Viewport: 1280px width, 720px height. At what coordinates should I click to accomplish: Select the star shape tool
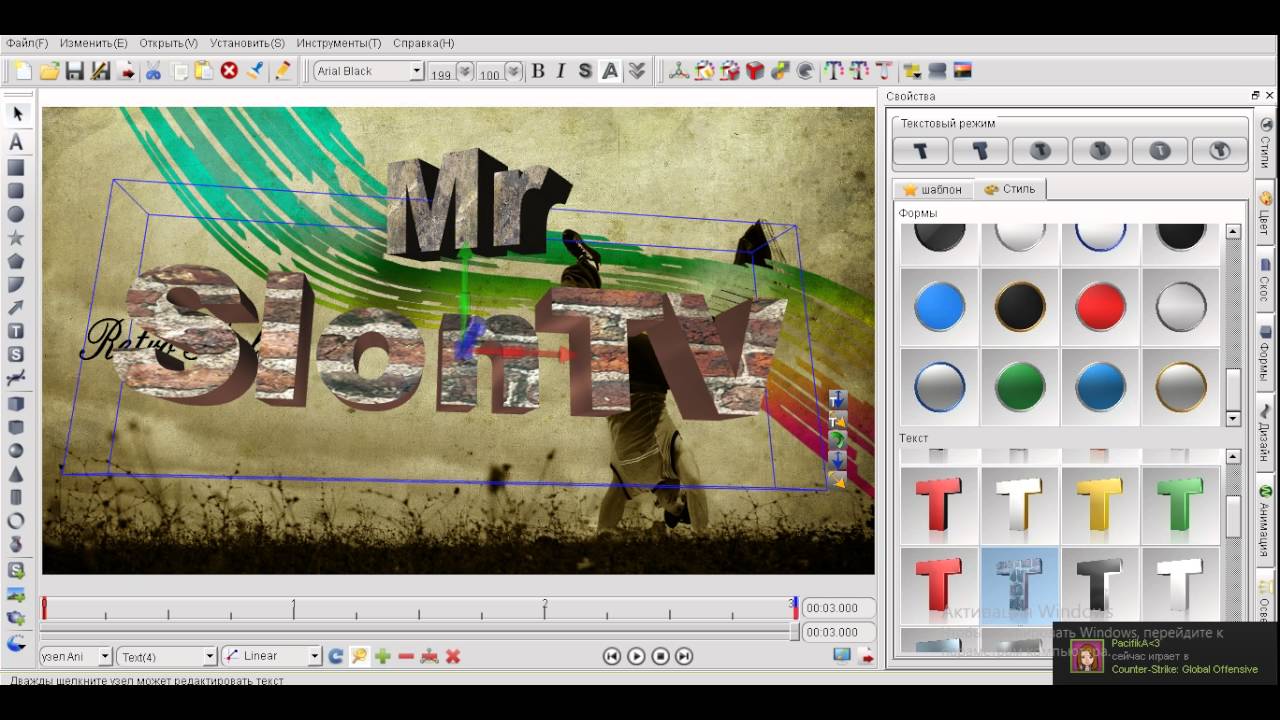pos(16,238)
